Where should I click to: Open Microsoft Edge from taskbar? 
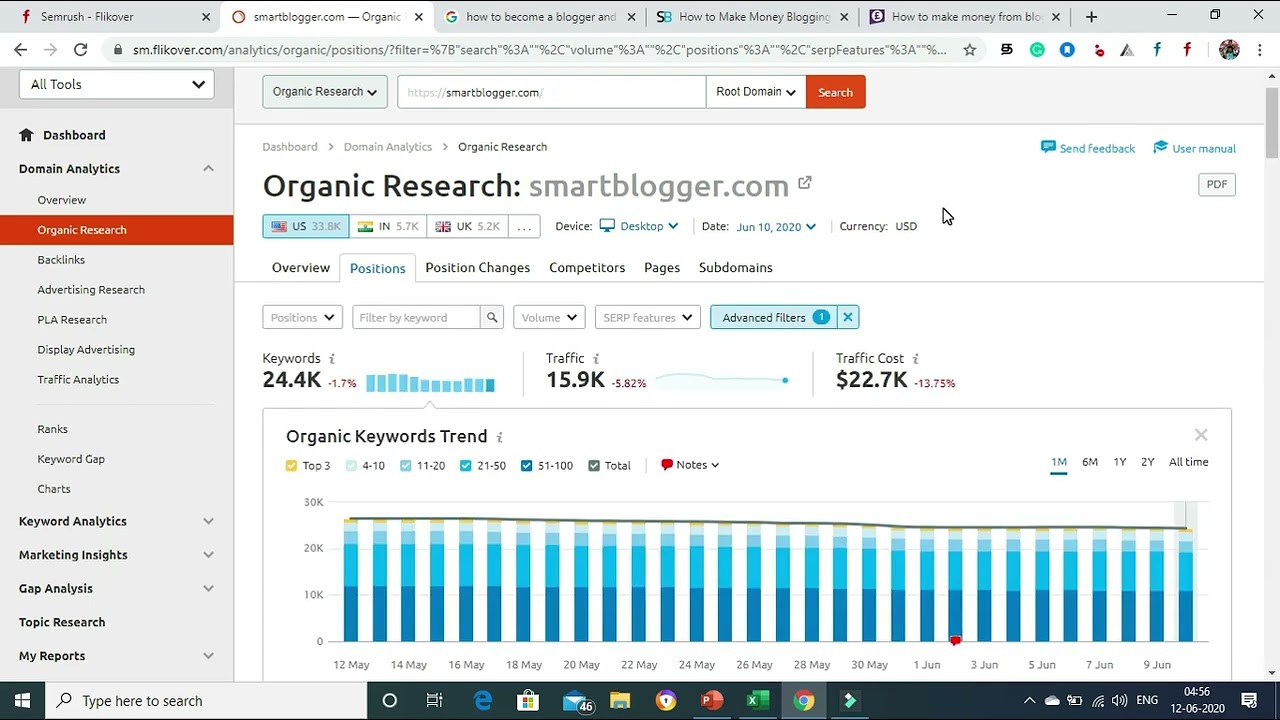(483, 700)
